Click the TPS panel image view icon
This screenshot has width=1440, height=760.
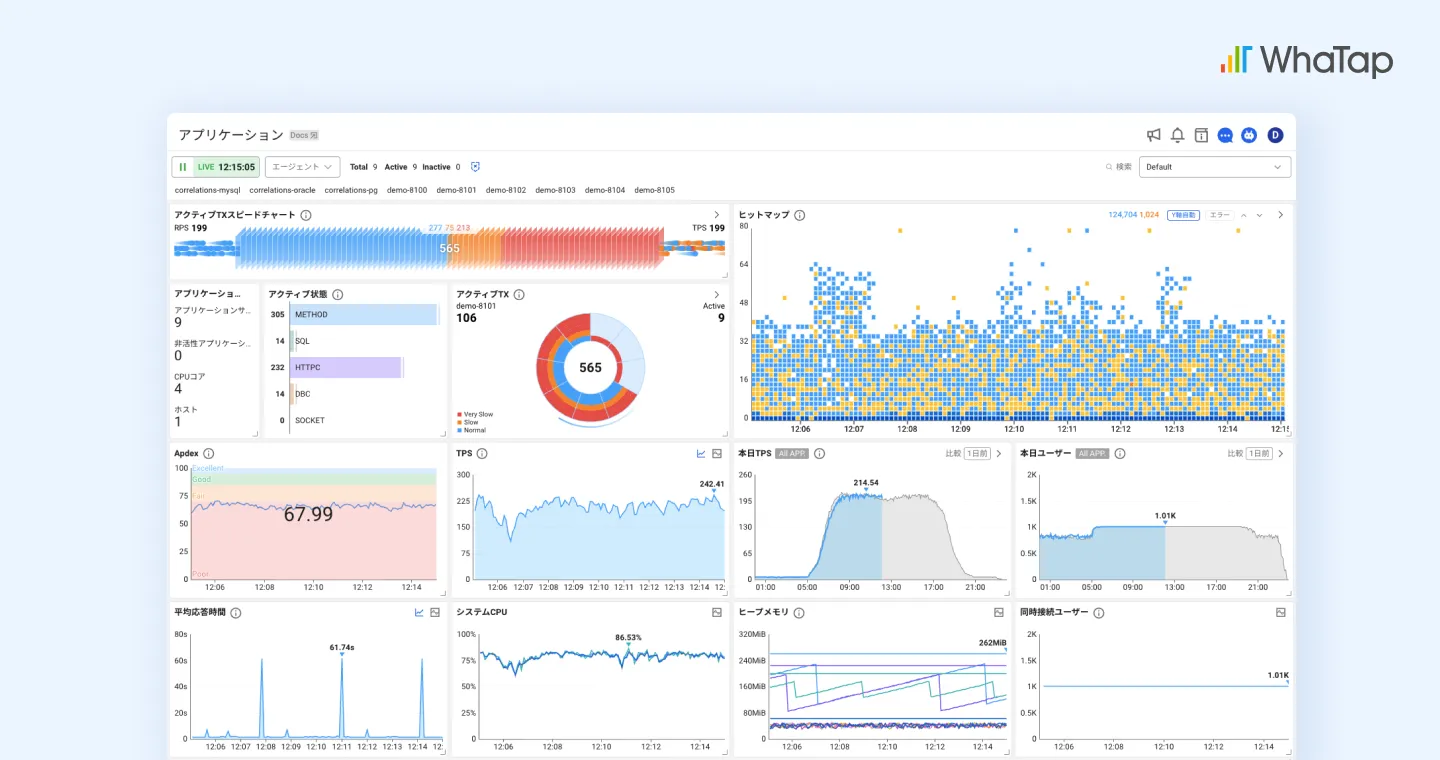(717, 454)
